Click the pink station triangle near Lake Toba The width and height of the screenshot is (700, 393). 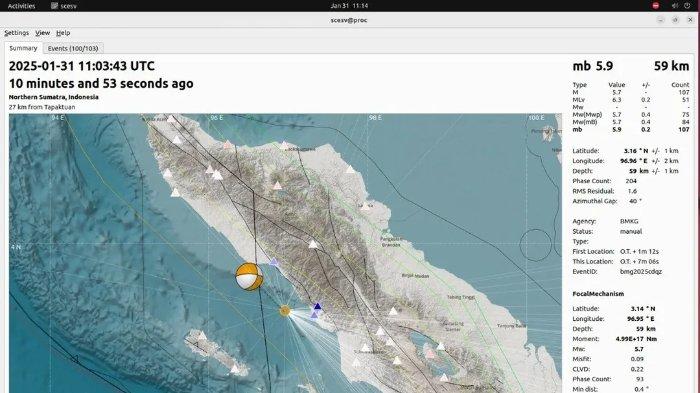[x=429, y=354]
